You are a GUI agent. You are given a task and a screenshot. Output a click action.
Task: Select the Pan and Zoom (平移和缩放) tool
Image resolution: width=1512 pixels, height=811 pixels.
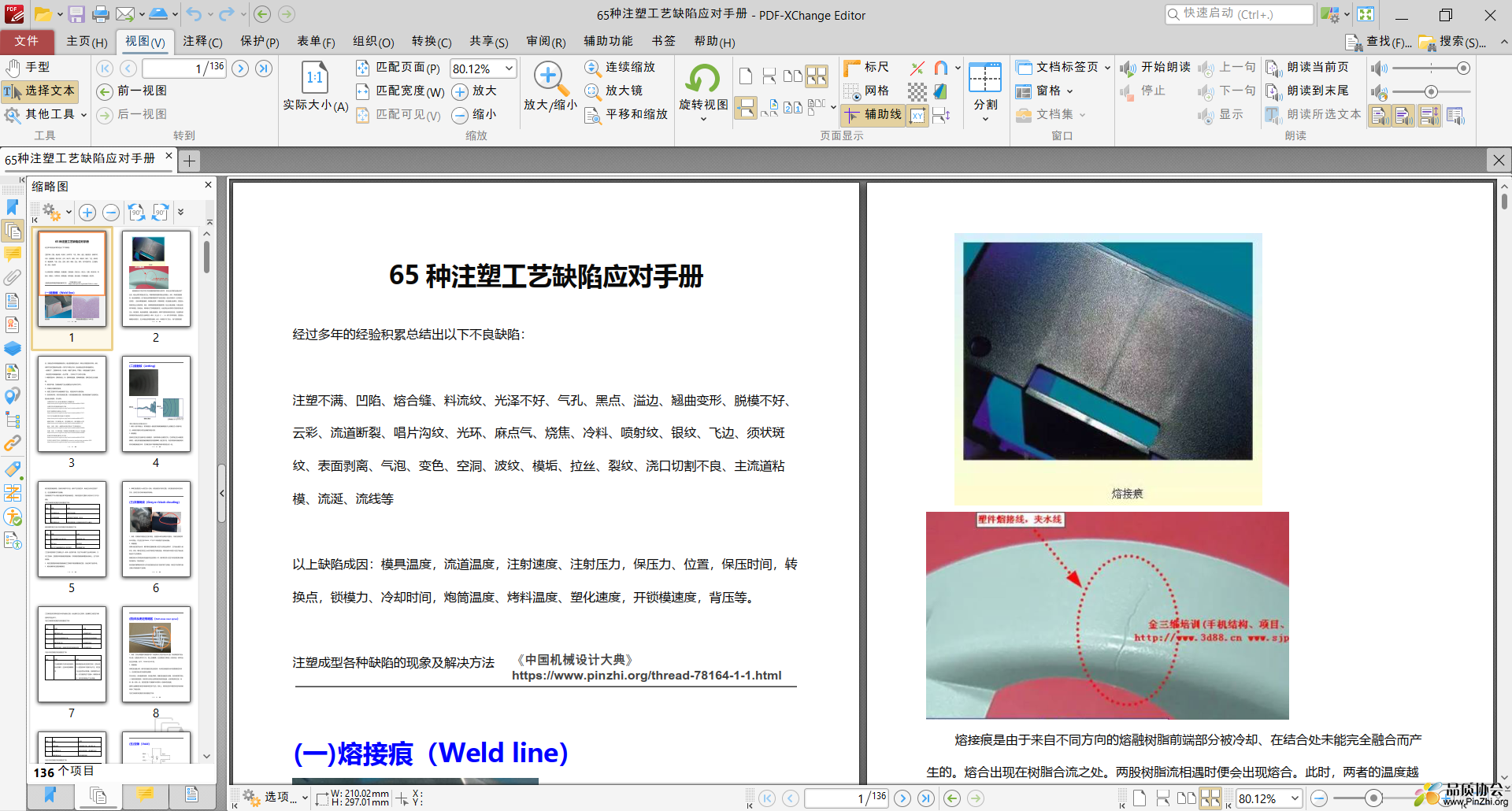[626, 115]
